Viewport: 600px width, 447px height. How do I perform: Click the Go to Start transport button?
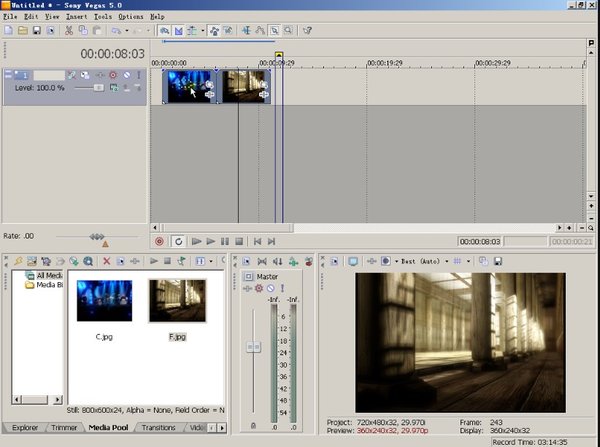pyautogui.click(x=256, y=241)
